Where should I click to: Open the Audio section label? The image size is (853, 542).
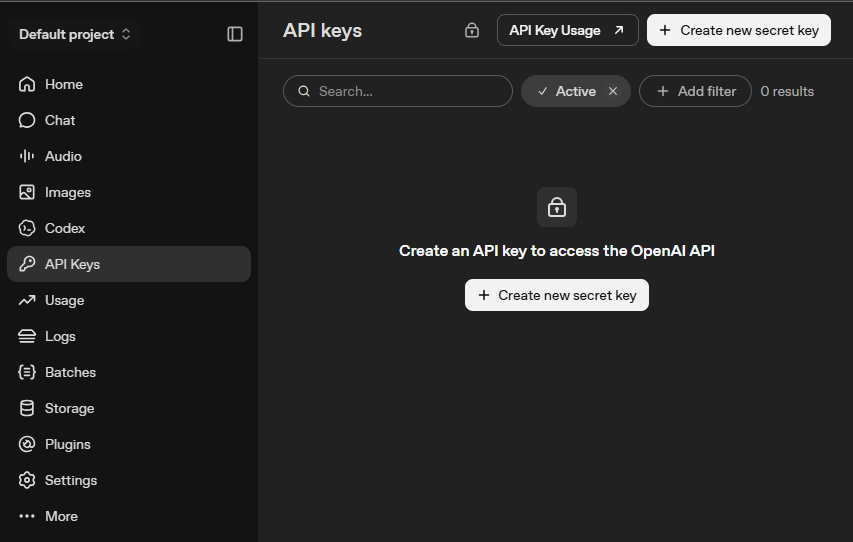coord(63,156)
